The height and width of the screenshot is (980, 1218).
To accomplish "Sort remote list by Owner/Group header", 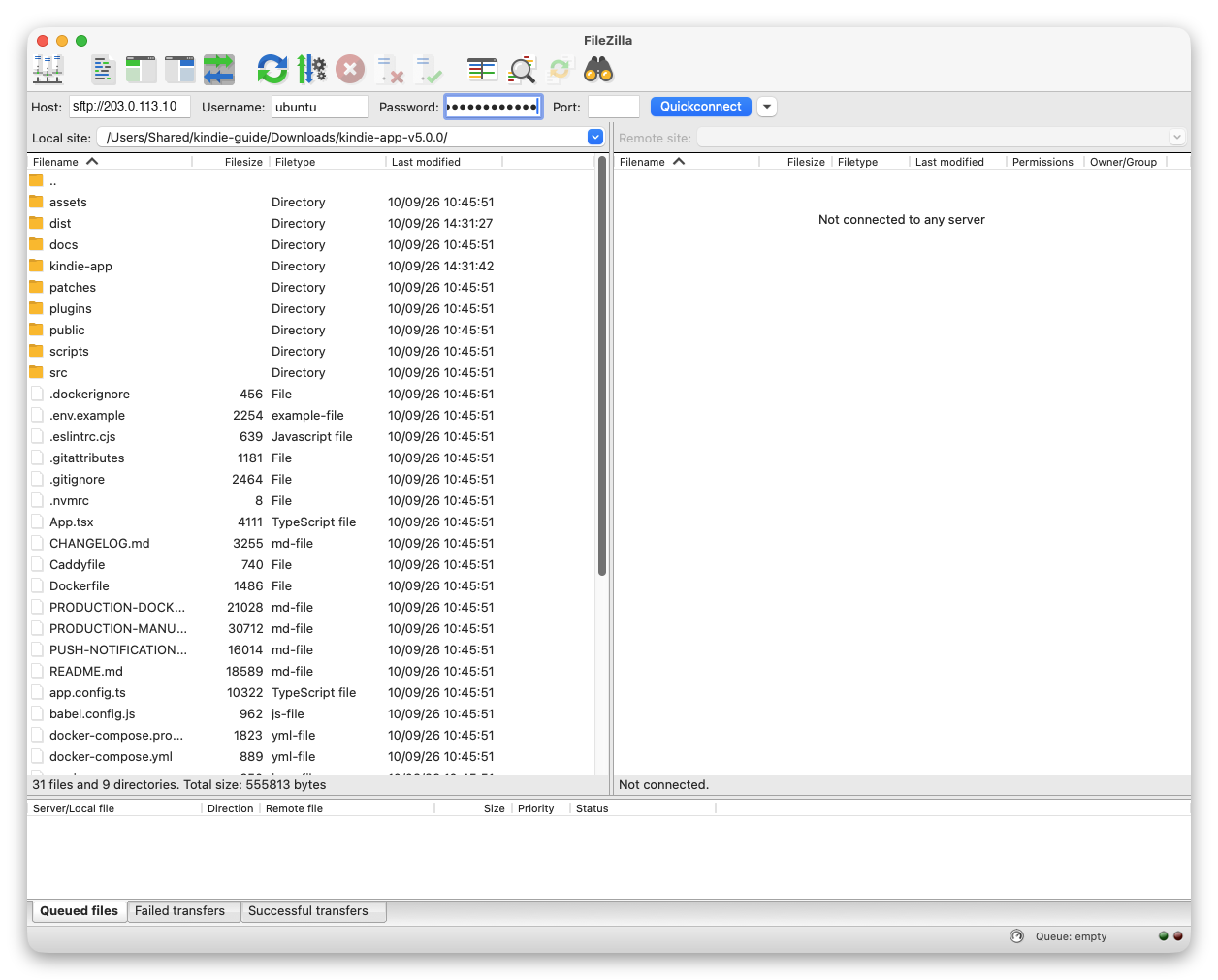I will pyautogui.click(x=1124, y=162).
